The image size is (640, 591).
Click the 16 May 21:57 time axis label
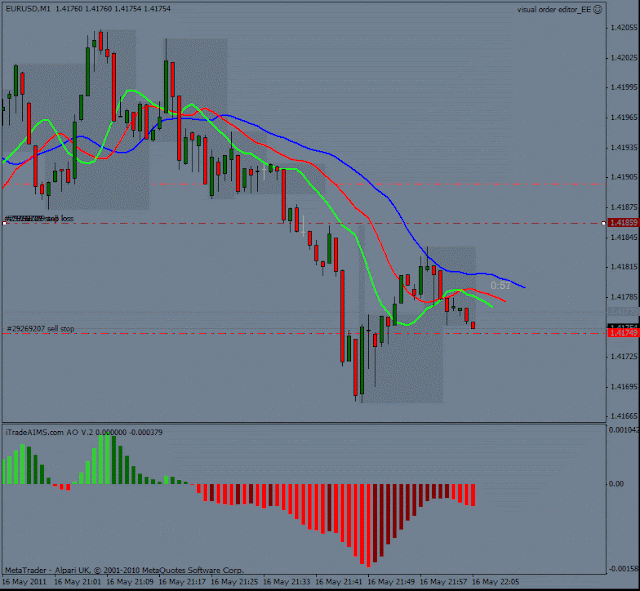click(443, 582)
